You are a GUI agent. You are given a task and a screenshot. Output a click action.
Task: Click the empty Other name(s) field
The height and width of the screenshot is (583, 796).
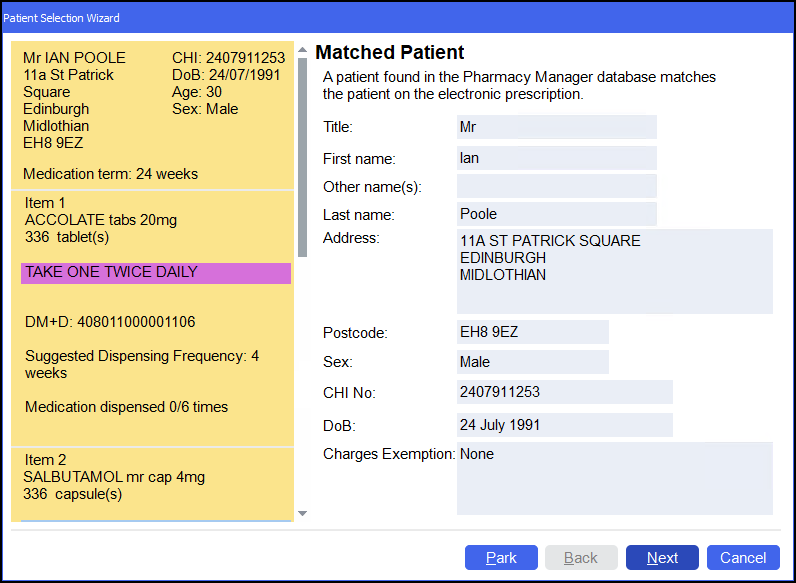point(556,186)
